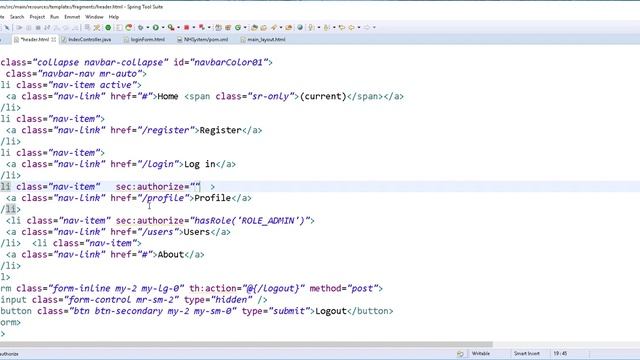Open the Run launch dropdown arrow
Viewport: 640px width, 360px height.
pos(163,27)
